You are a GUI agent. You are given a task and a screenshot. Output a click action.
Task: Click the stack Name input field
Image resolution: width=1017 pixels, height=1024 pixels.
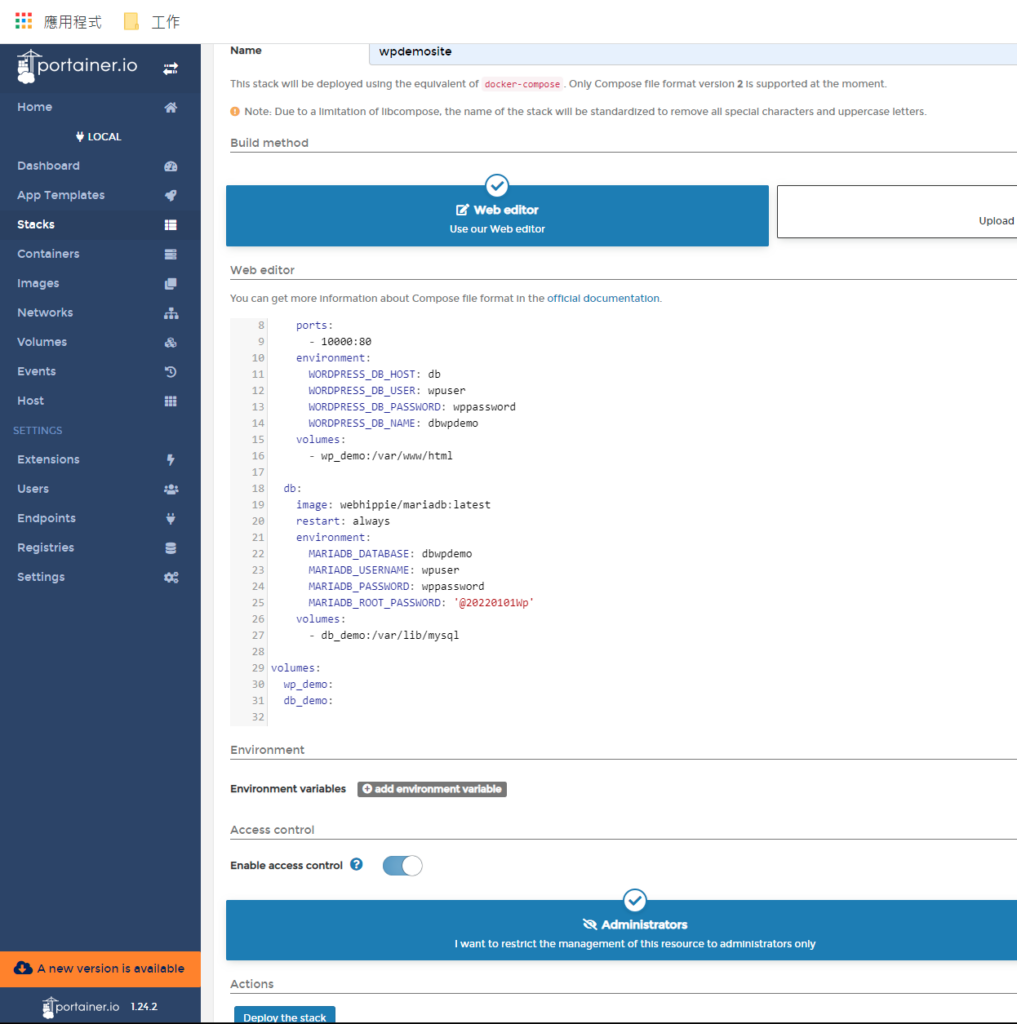690,51
